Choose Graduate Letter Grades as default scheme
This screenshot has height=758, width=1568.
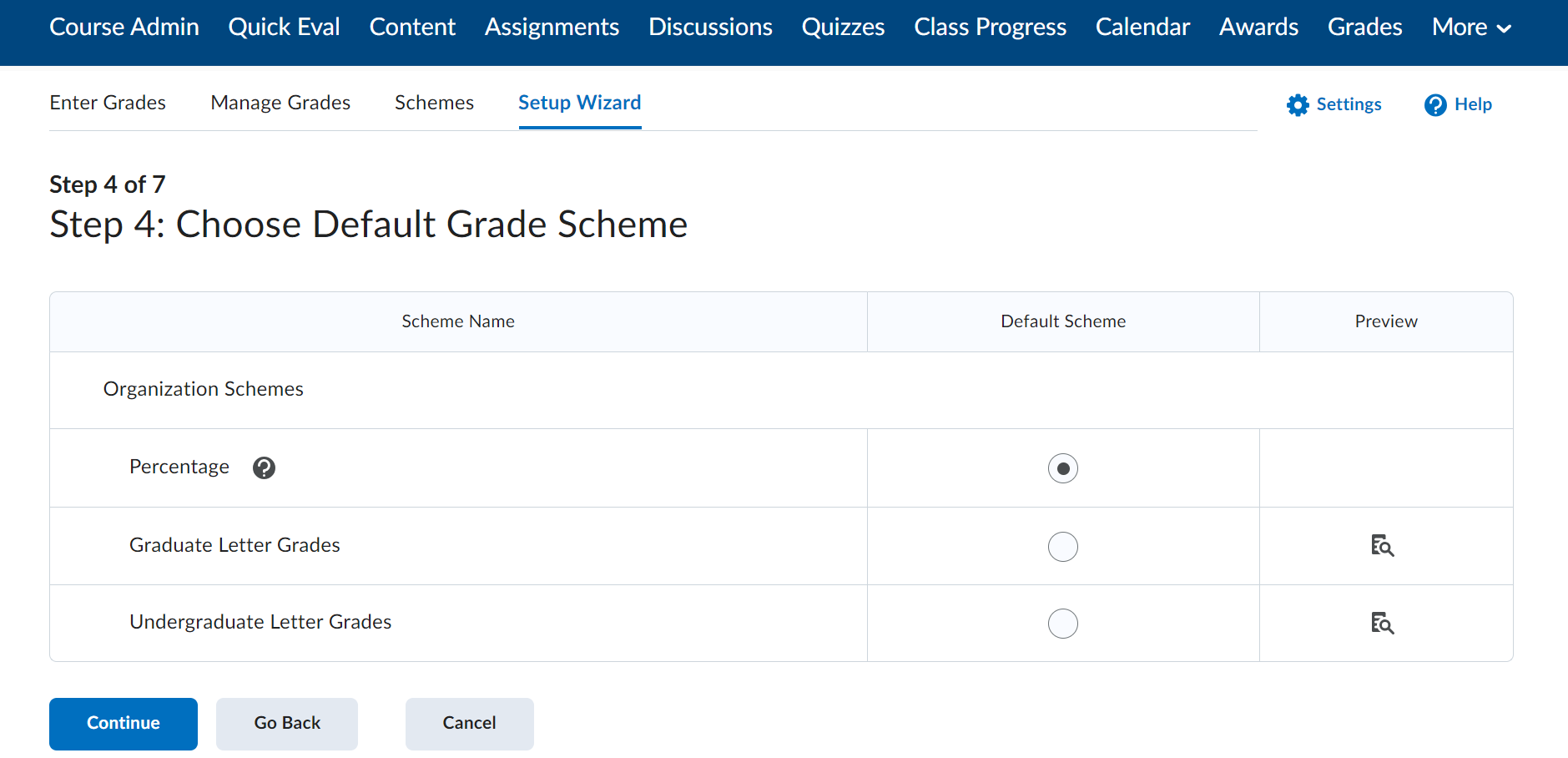[1062, 546]
